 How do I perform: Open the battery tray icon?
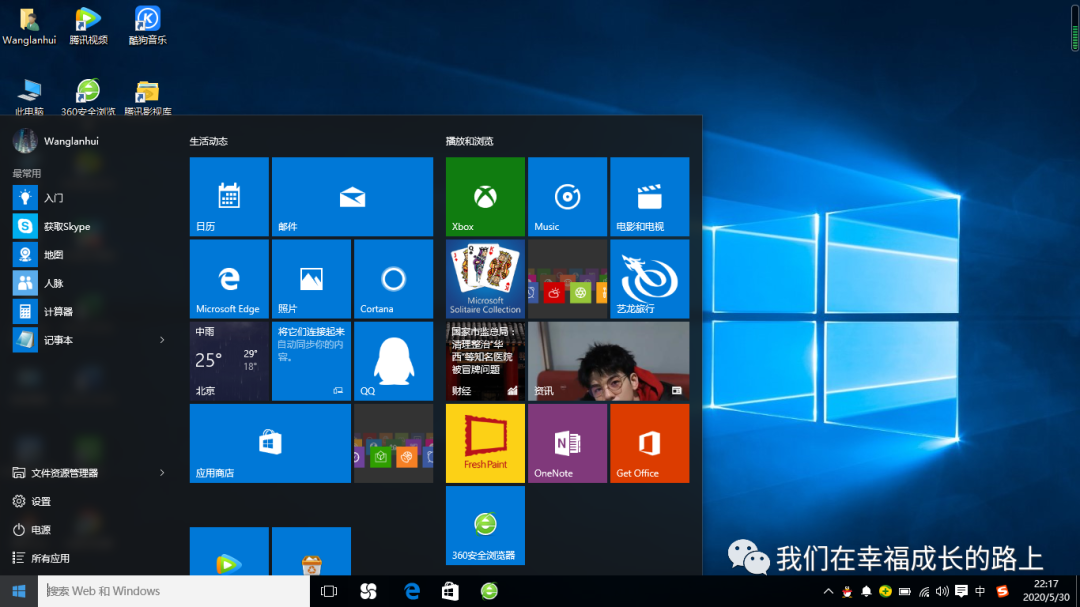click(904, 591)
